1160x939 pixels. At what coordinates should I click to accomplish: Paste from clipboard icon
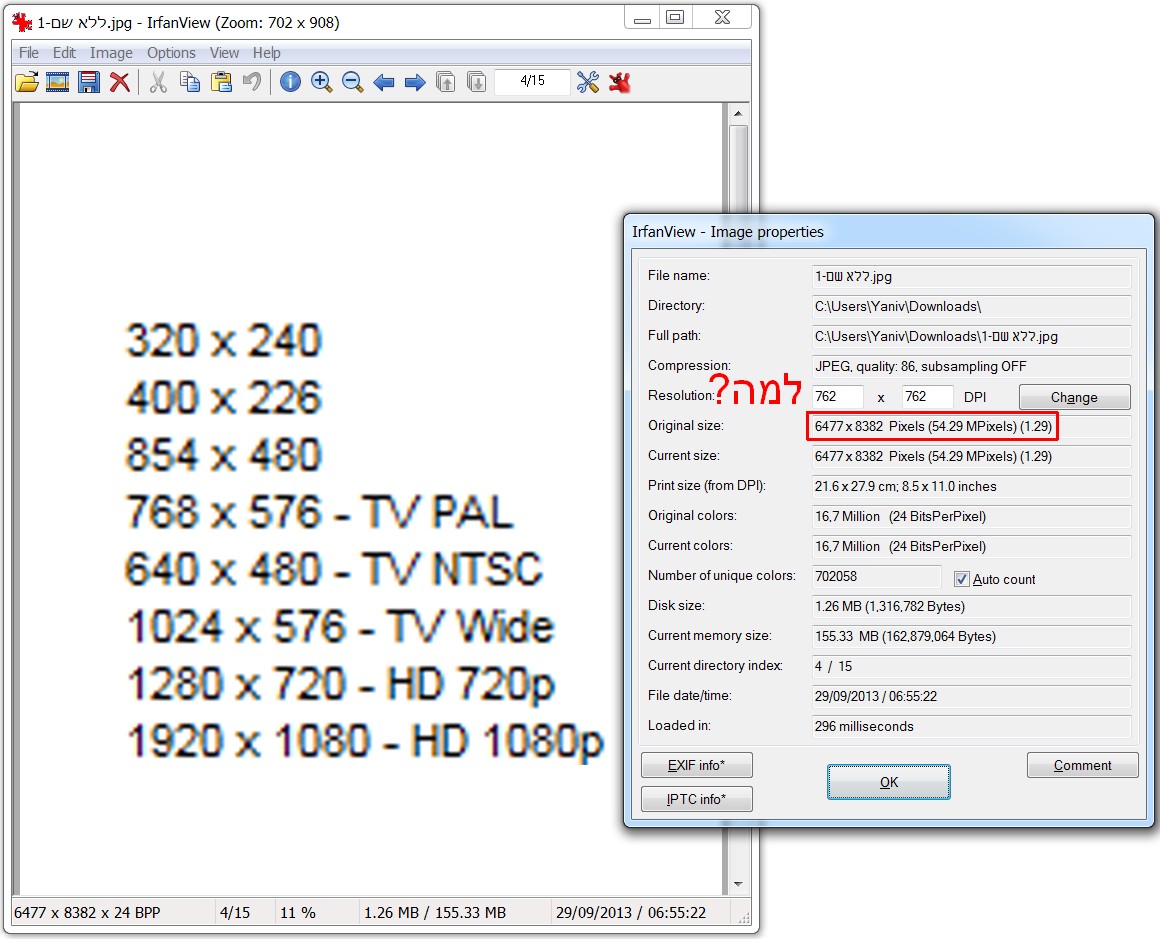click(221, 82)
